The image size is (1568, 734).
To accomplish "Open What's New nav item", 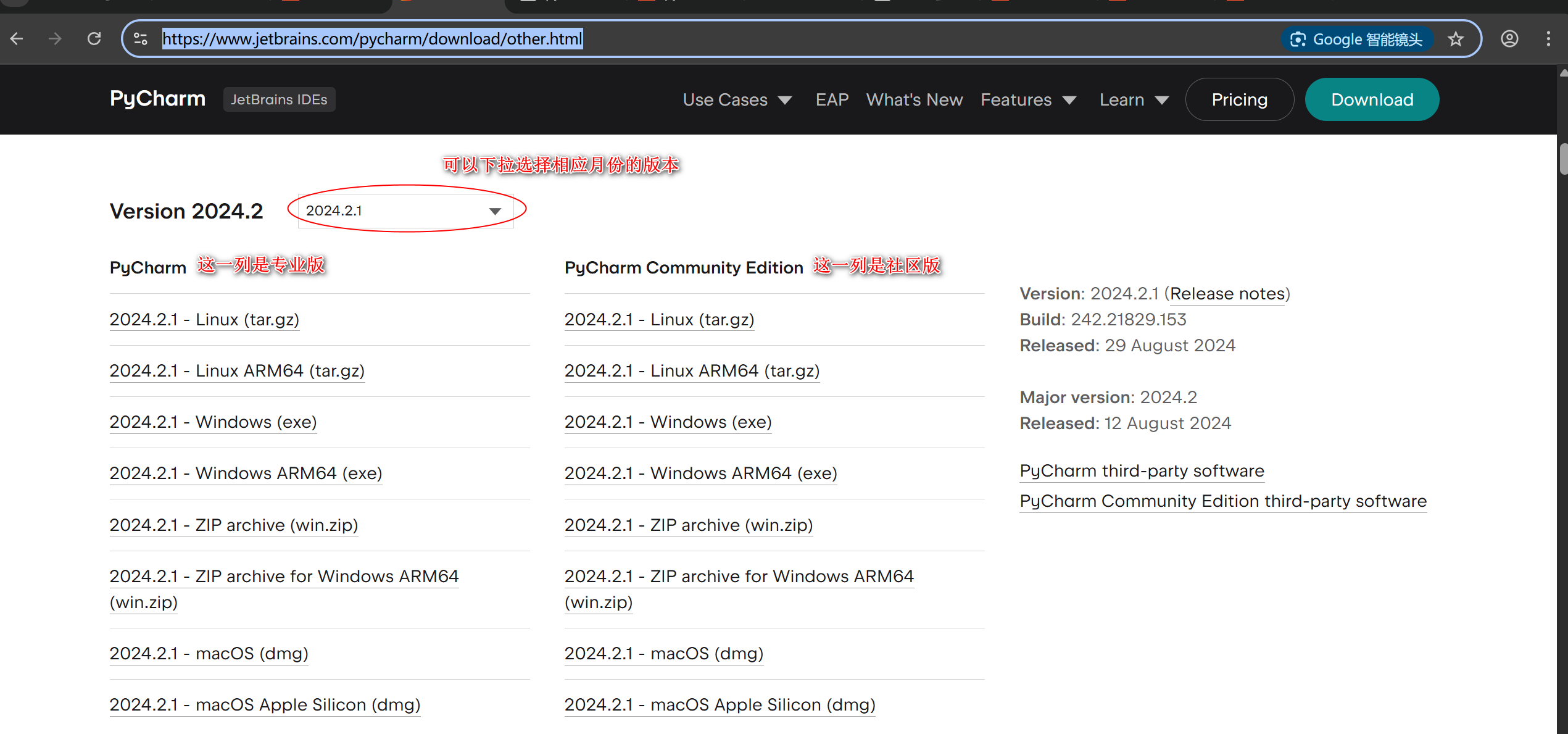I will tap(914, 99).
